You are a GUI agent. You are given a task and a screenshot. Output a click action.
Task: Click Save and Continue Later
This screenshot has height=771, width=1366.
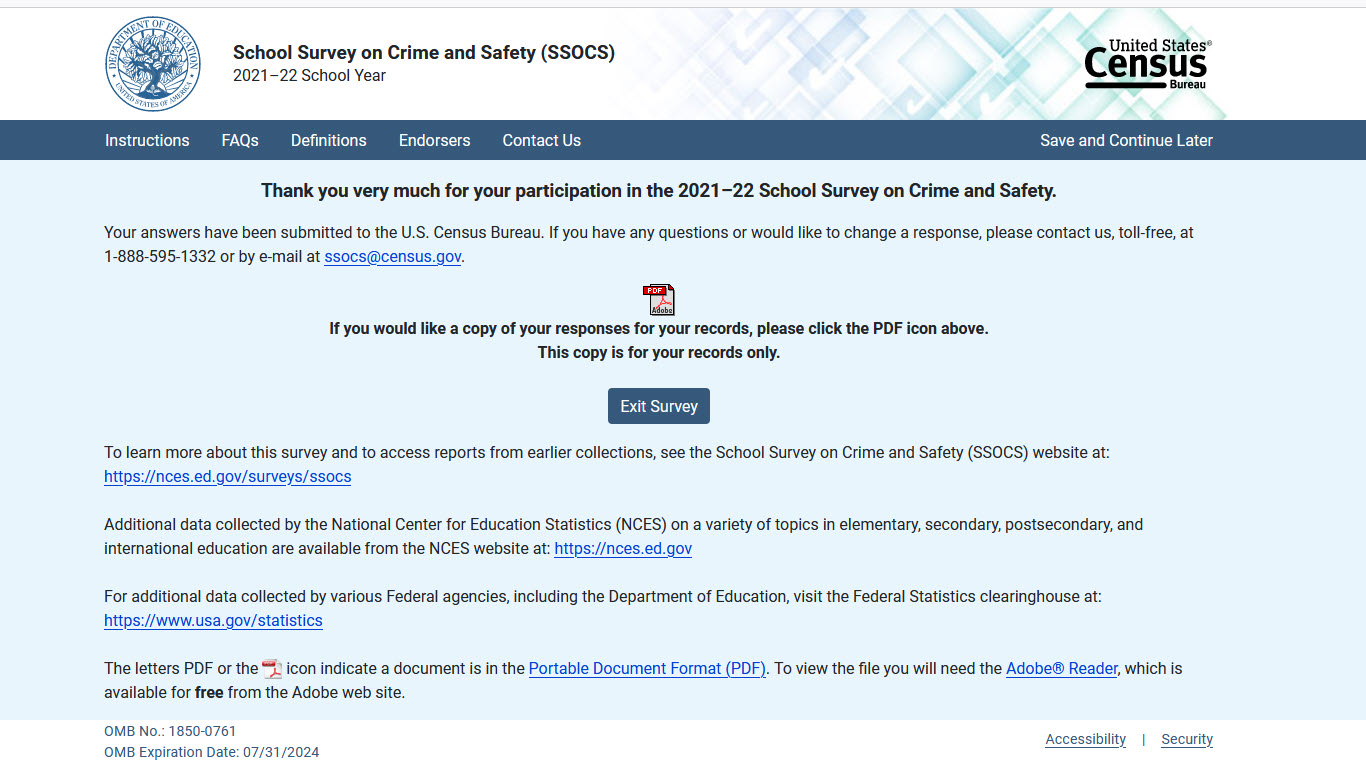pos(1126,140)
